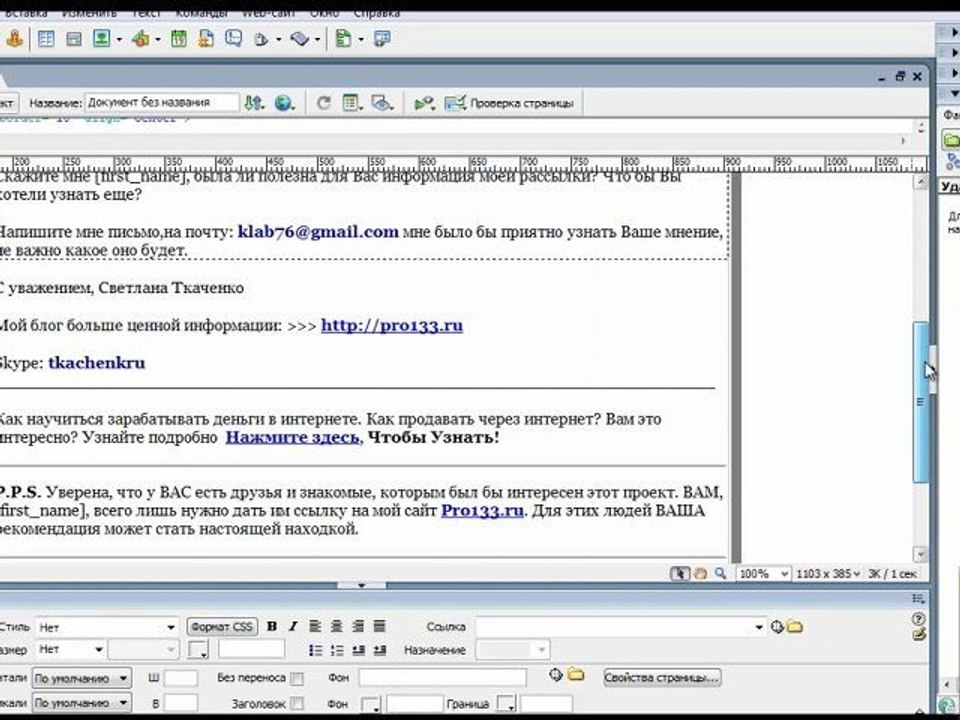Click the server-side include icon
The height and width of the screenshot is (720, 960).
coord(206,39)
